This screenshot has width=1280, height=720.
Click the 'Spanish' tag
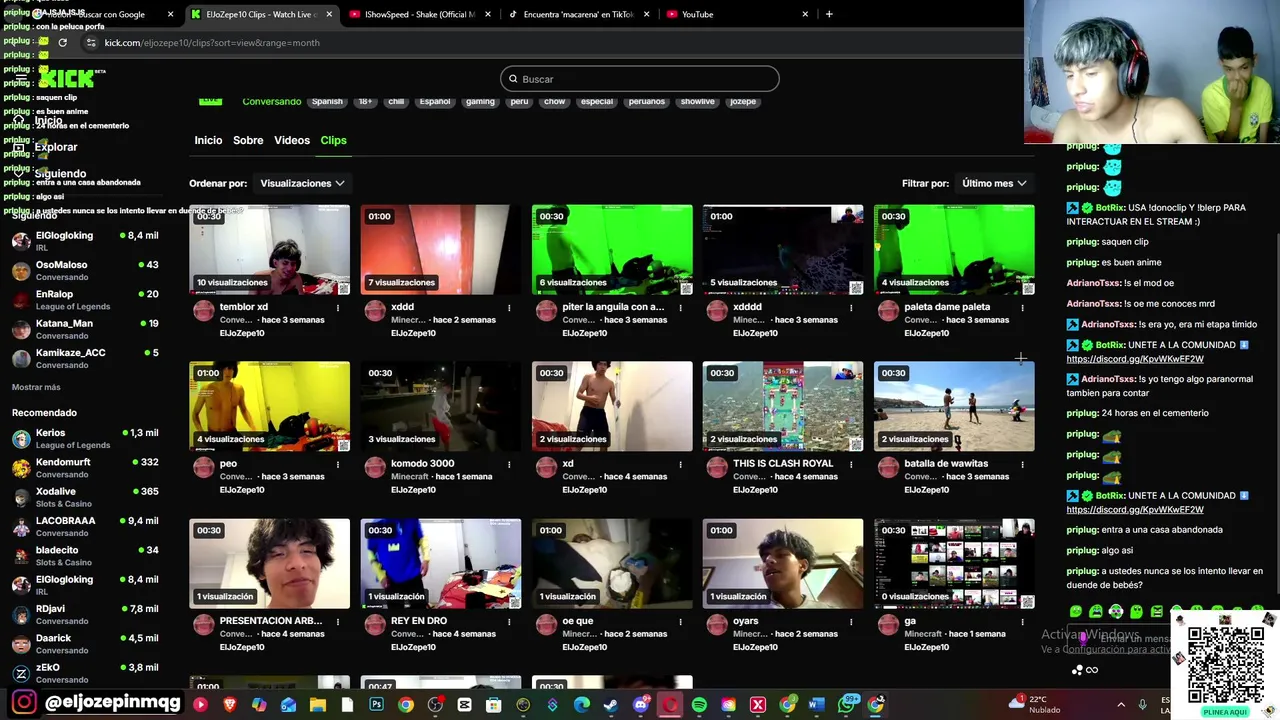[x=327, y=101]
